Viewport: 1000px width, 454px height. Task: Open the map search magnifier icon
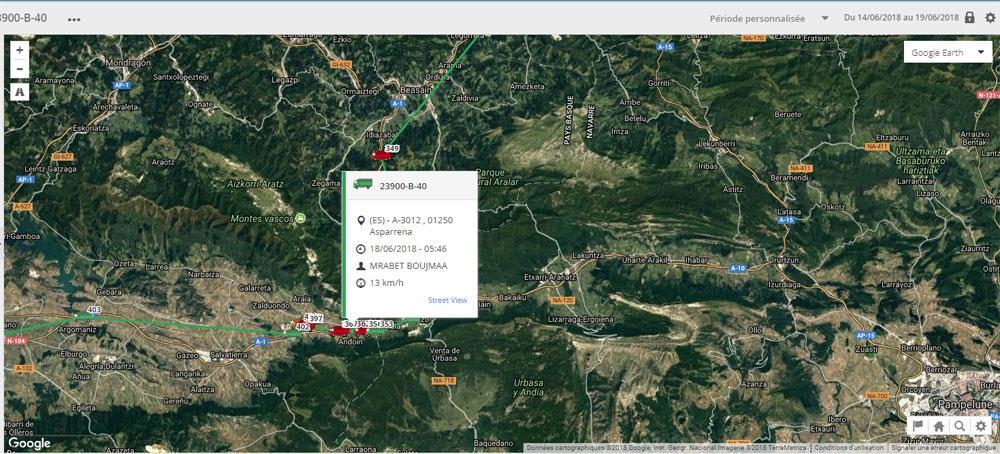pos(960,427)
